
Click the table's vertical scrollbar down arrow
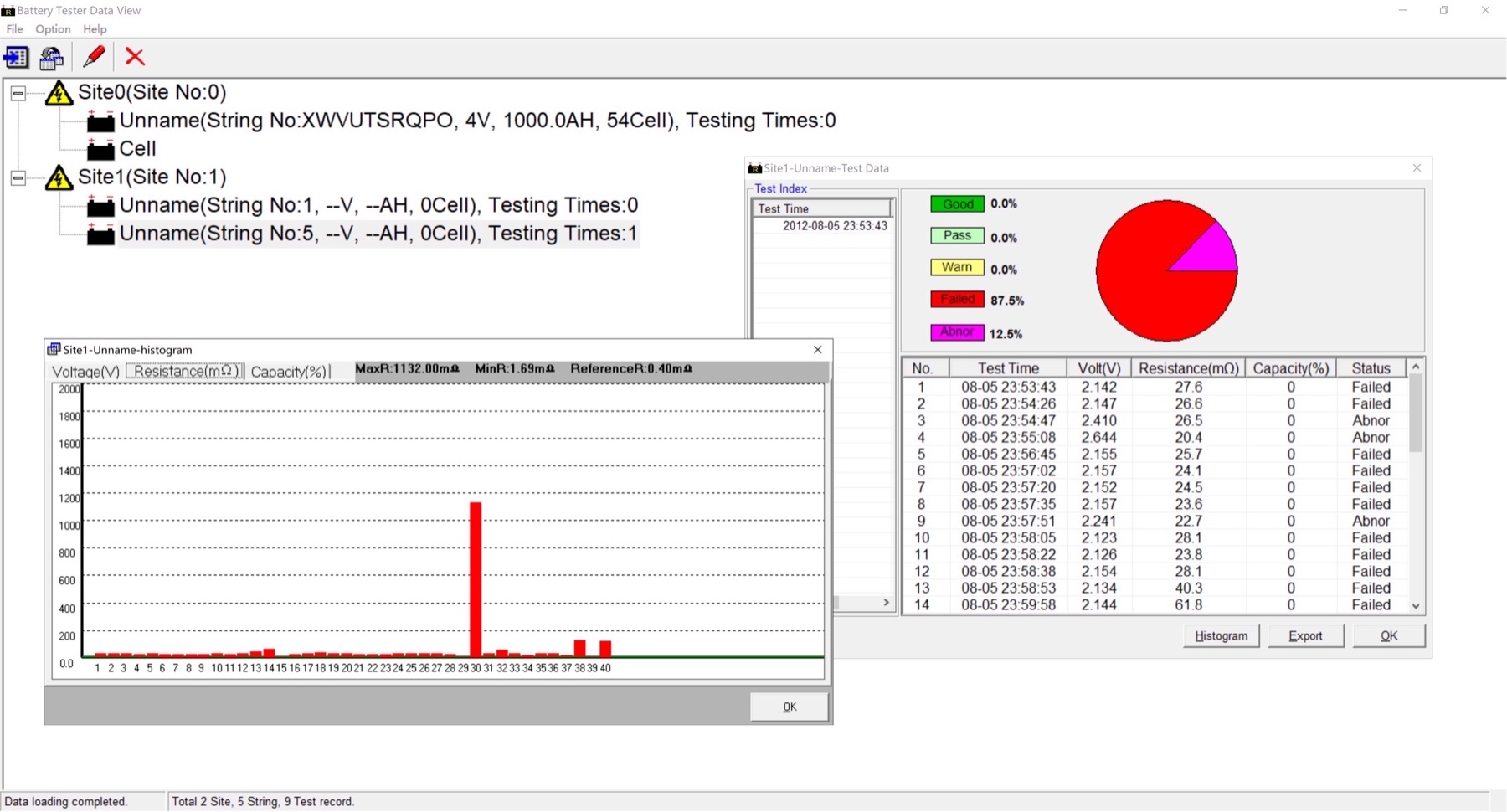coord(1415,605)
